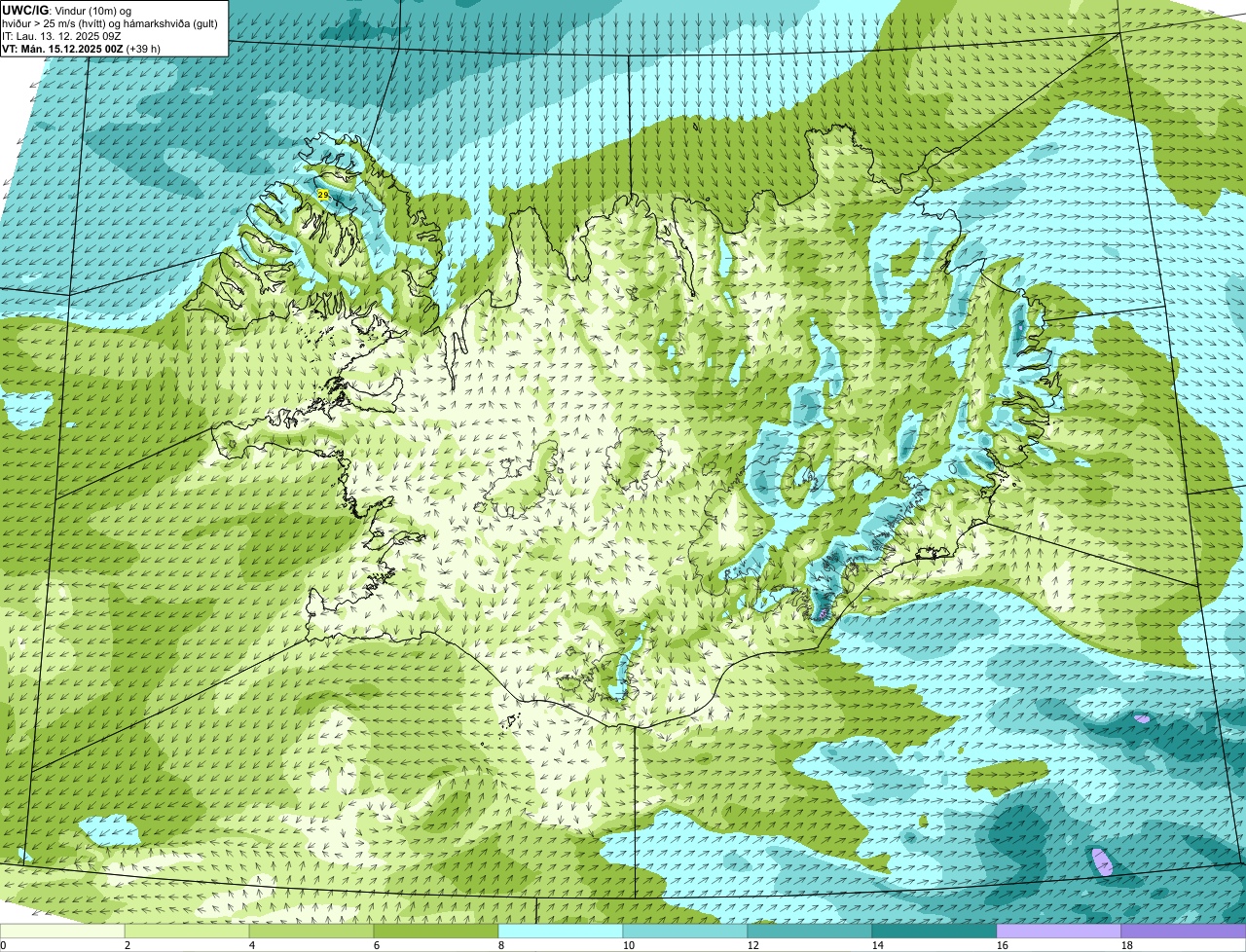This screenshot has width=1246, height=952.
Task: Select the 0–2 m/s pale legend color
Action: pyautogui.click(x=62, y=932)
